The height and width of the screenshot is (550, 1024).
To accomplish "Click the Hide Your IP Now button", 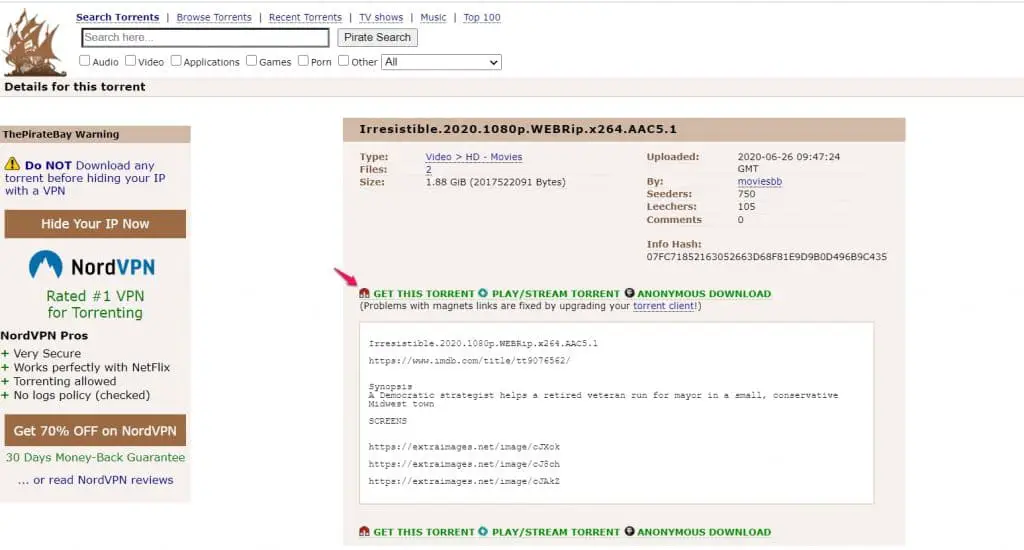I will [x=95, y=224].
